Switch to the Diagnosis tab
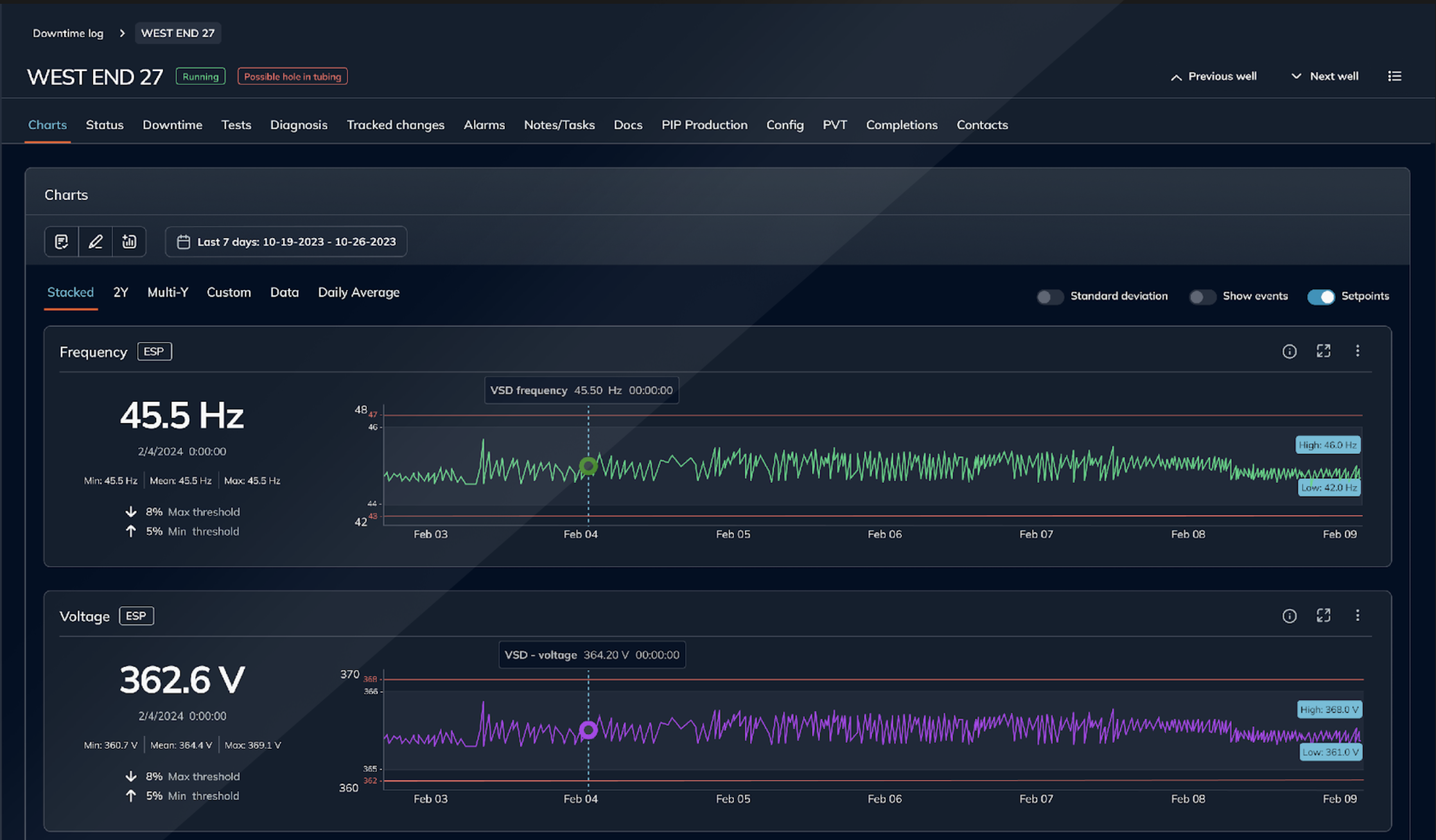This screenshot has height=840, width=1436. pos(299,125)
